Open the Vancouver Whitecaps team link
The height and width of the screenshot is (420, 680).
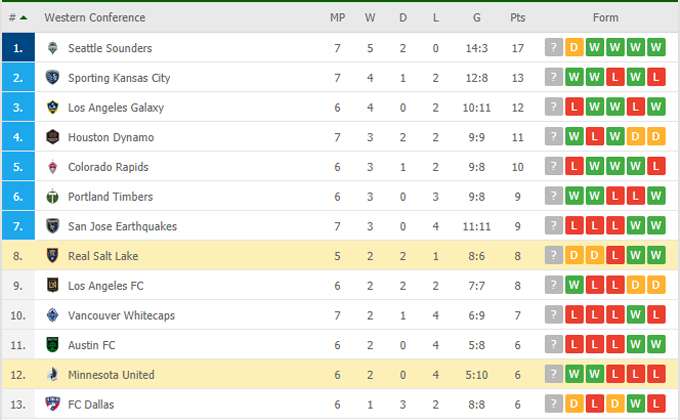tap(121, 316)
